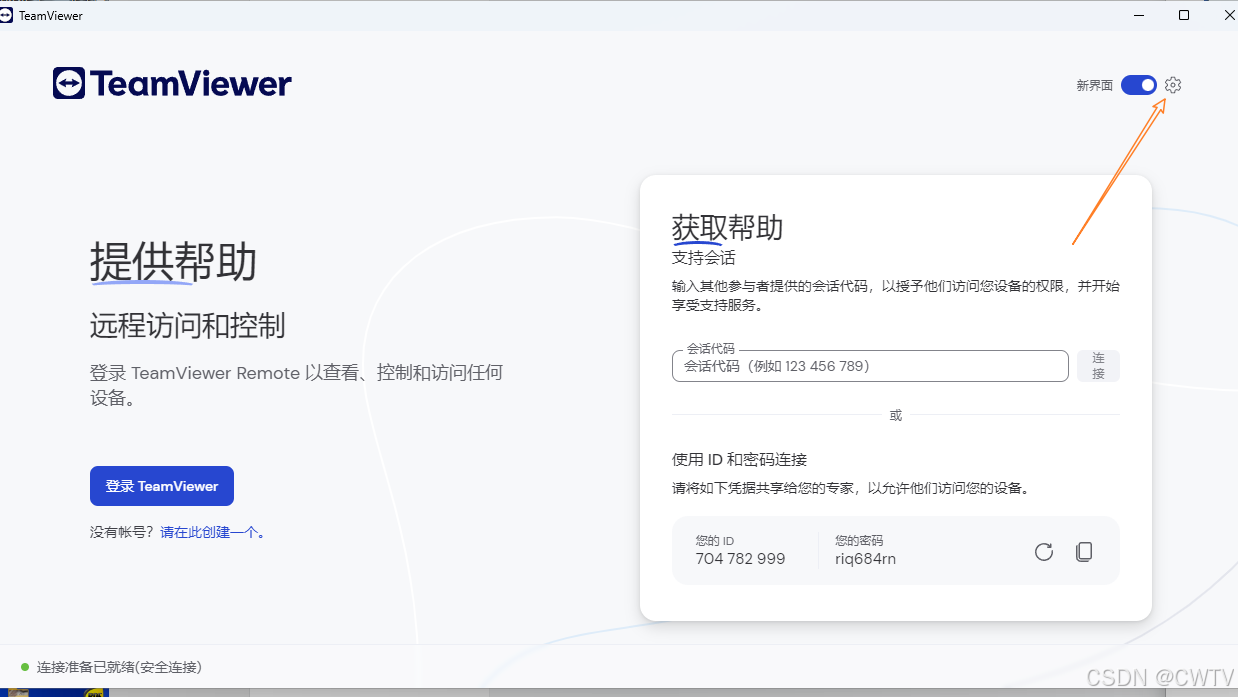This screenshot has height=697, width=1238.
Task: Click the 获取帮助 heading
Action: [727, 228]
